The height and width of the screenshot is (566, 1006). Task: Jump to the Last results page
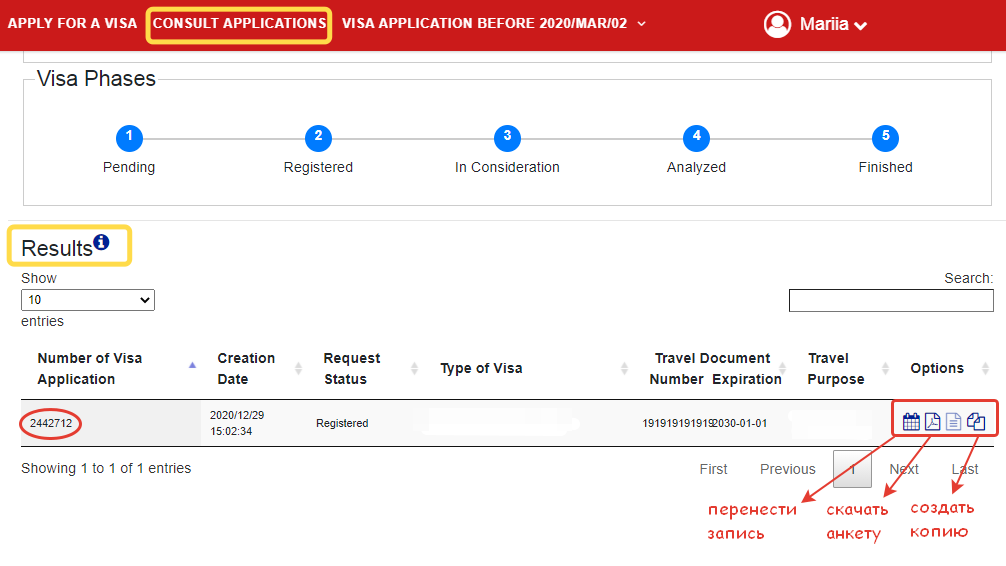click(x=965, y=469)
